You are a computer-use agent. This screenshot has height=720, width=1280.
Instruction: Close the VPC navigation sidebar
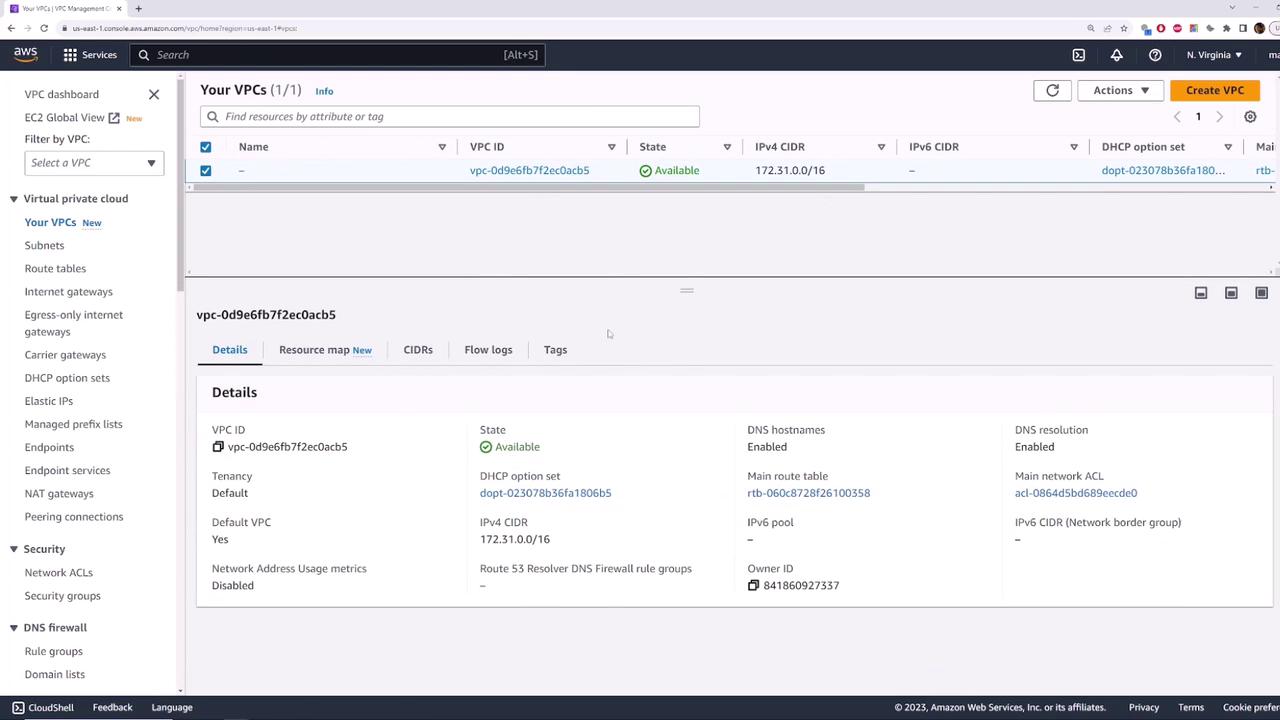154,94
